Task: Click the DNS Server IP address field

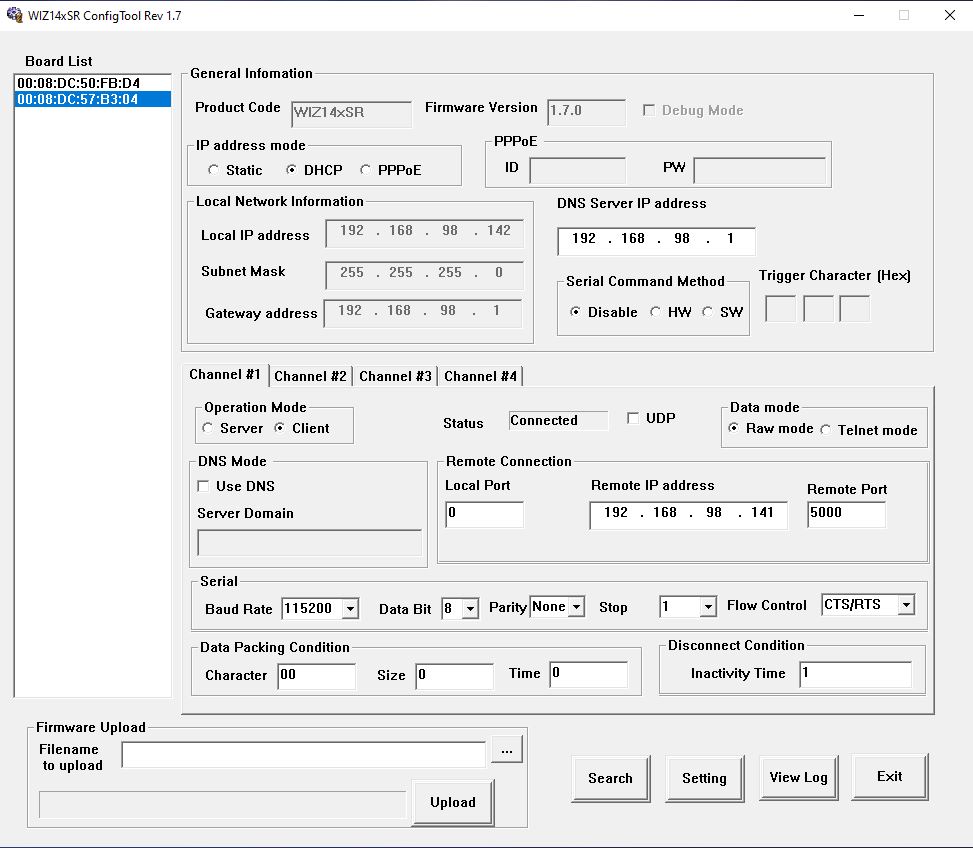Action: [656, 241]
